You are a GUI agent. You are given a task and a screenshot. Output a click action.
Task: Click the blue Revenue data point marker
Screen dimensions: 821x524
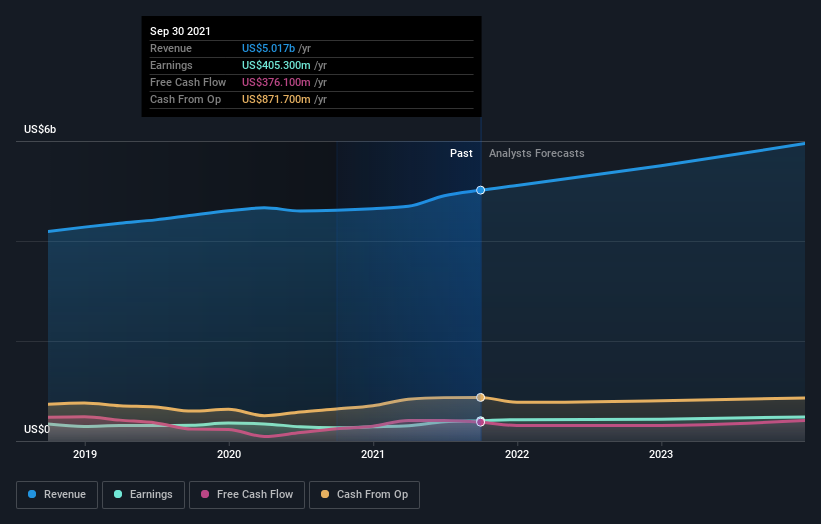[x=480, y=190]
